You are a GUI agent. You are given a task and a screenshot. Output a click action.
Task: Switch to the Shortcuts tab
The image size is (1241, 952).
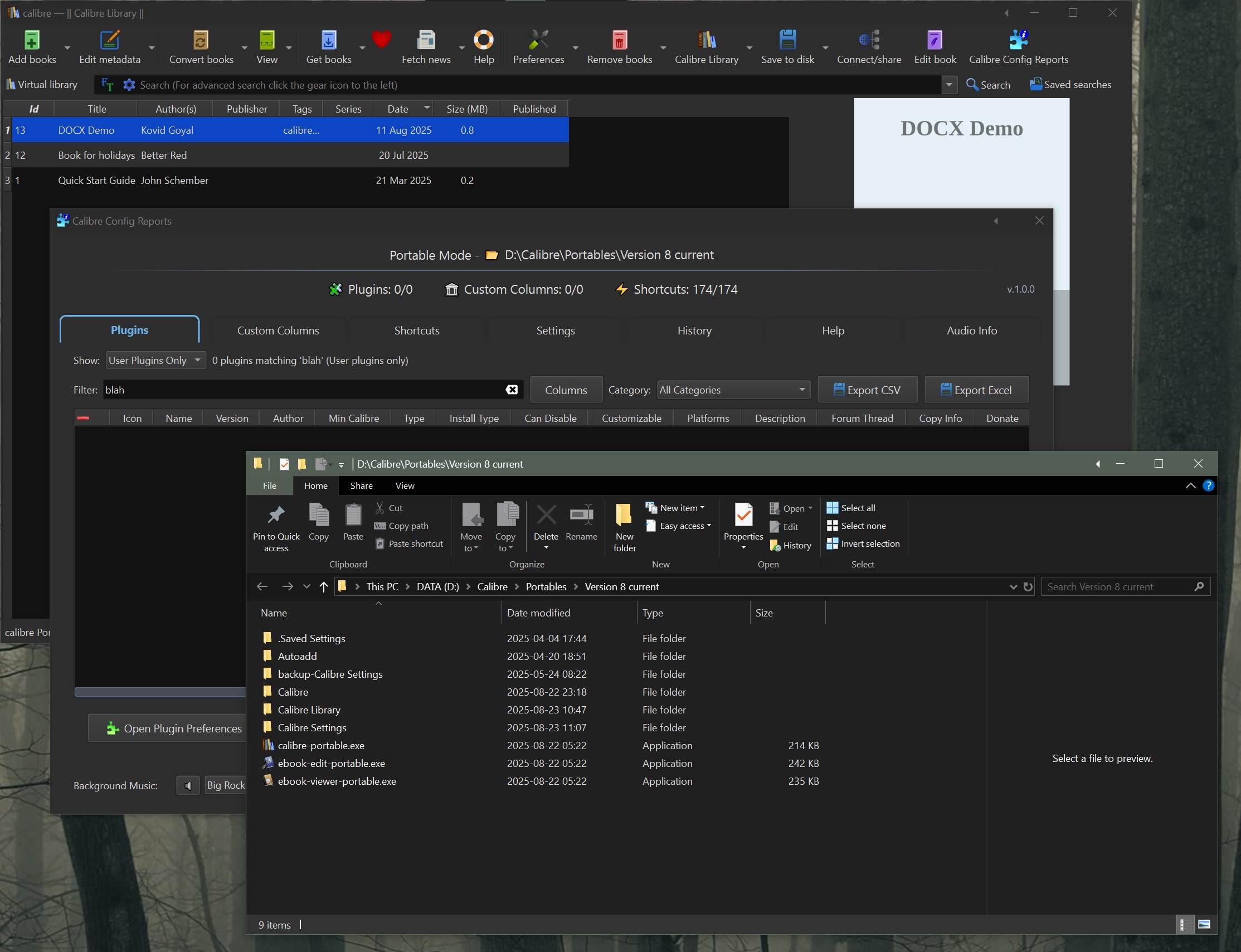pos(416,331)
